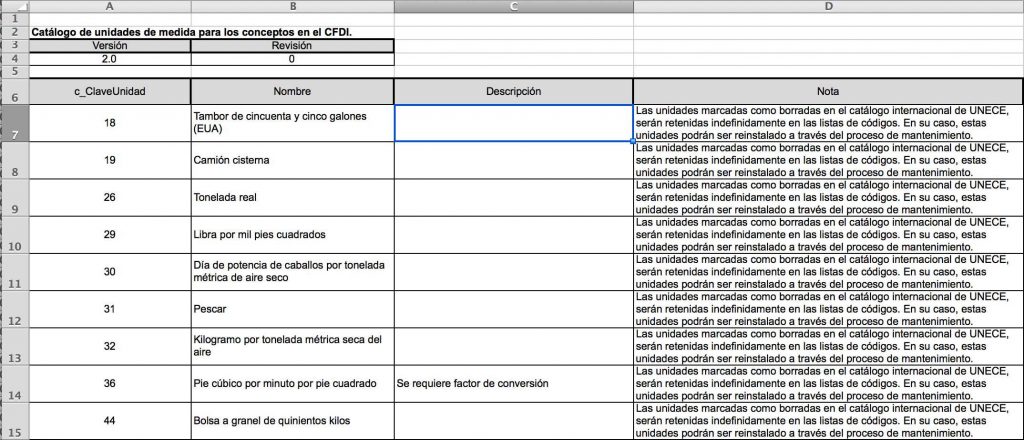This screenshot has height=440, width=1024.
Task: Select the highlighted column C header
Action: tap(513, 7)
